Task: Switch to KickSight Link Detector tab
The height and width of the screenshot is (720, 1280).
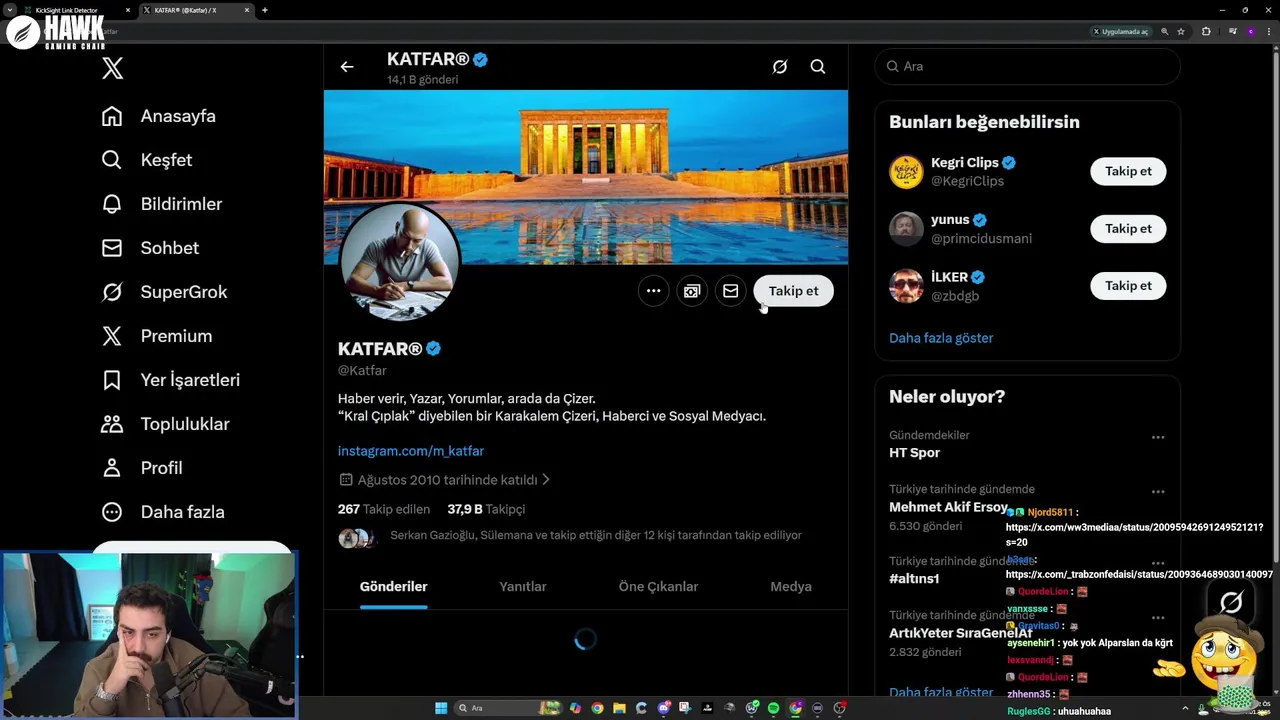Action: tap(78, 10)
